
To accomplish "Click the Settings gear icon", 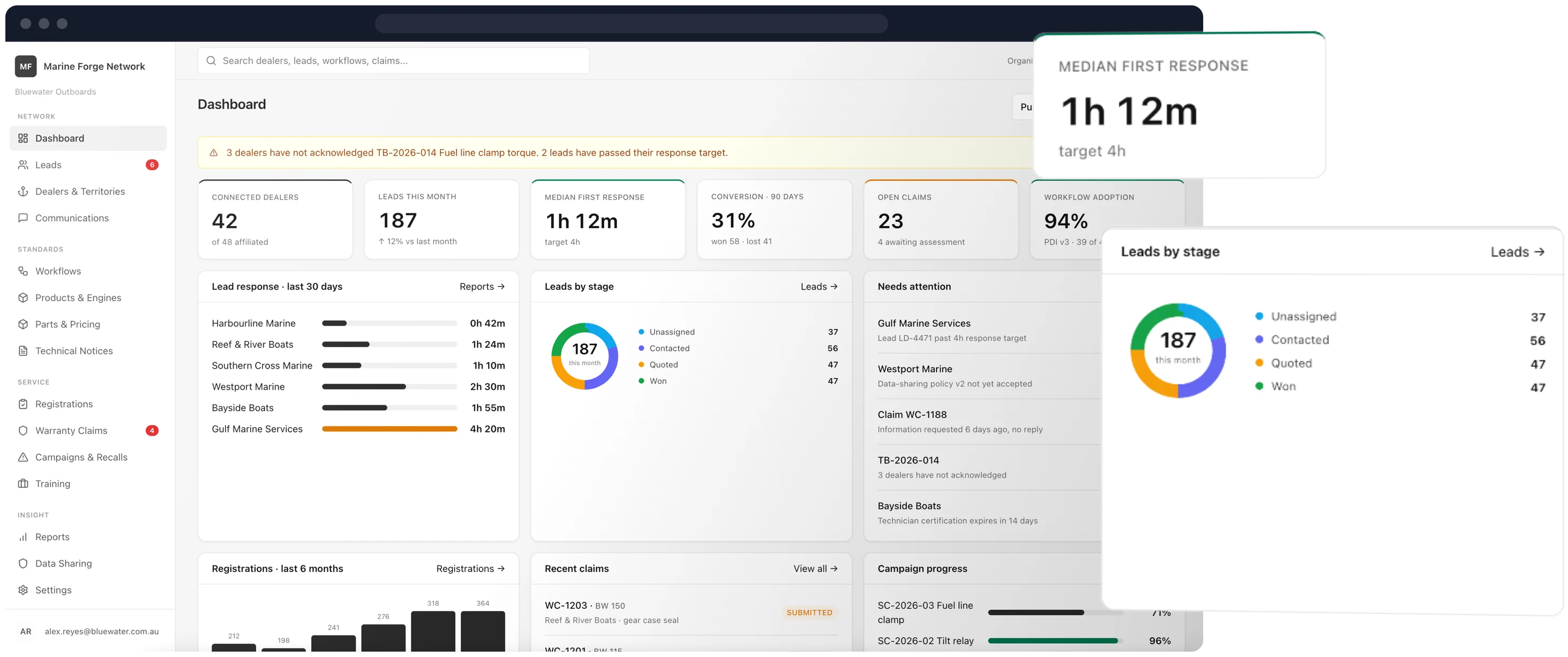I will point(23,590).
